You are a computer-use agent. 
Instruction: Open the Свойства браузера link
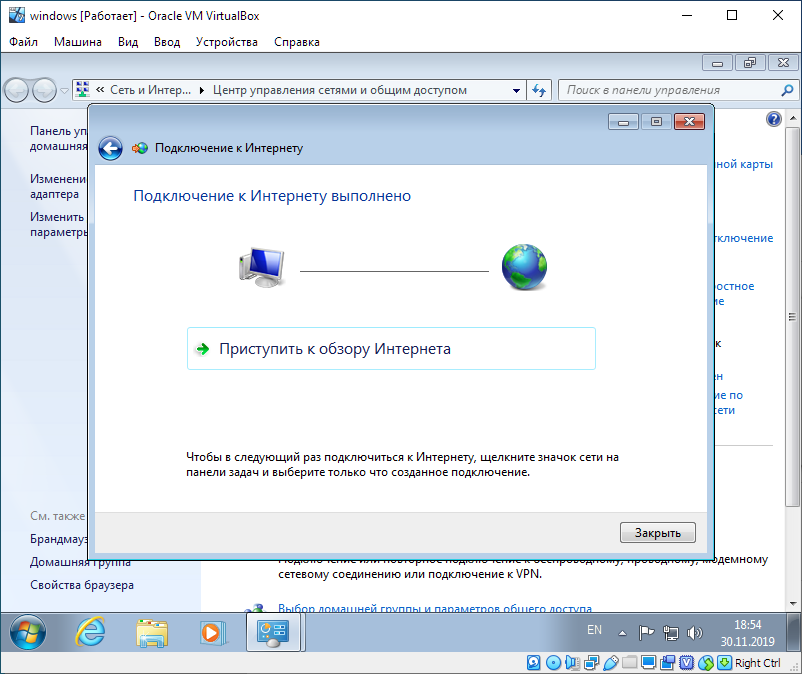[82, 585]
